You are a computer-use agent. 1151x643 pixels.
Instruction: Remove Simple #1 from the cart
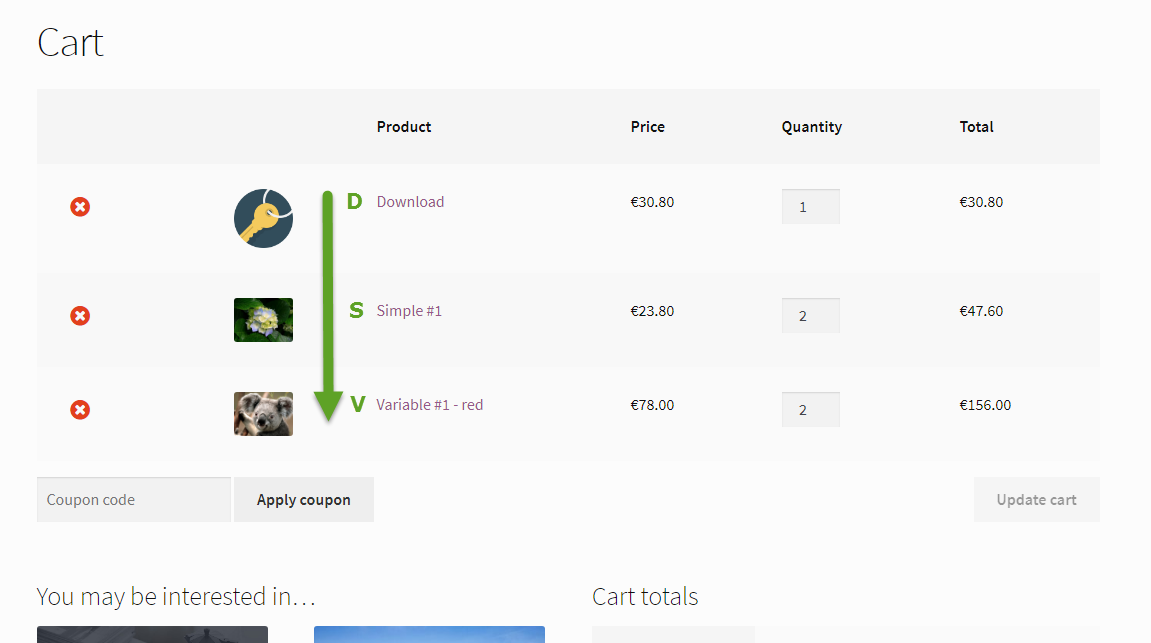click(80, 316)
